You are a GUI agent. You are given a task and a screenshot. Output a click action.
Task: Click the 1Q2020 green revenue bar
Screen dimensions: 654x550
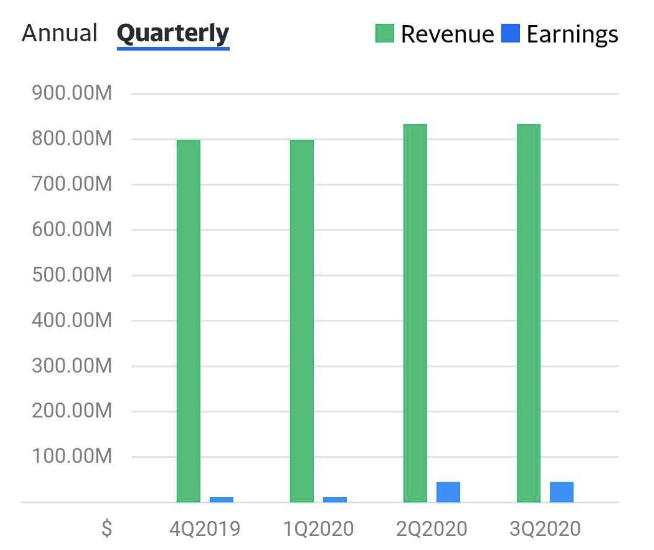[302, 320]
